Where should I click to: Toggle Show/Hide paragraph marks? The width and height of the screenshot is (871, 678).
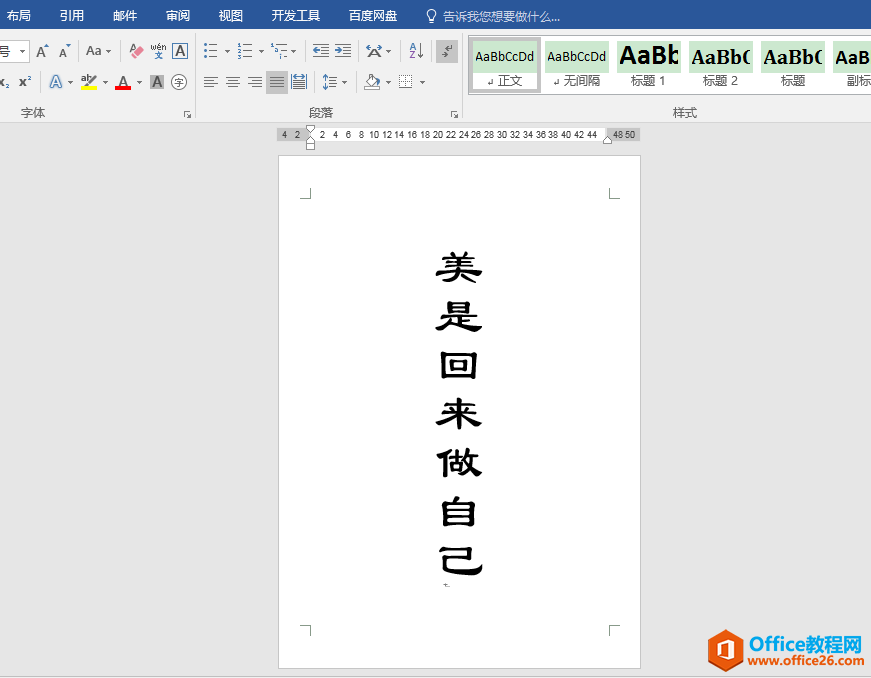click(447, 51)
